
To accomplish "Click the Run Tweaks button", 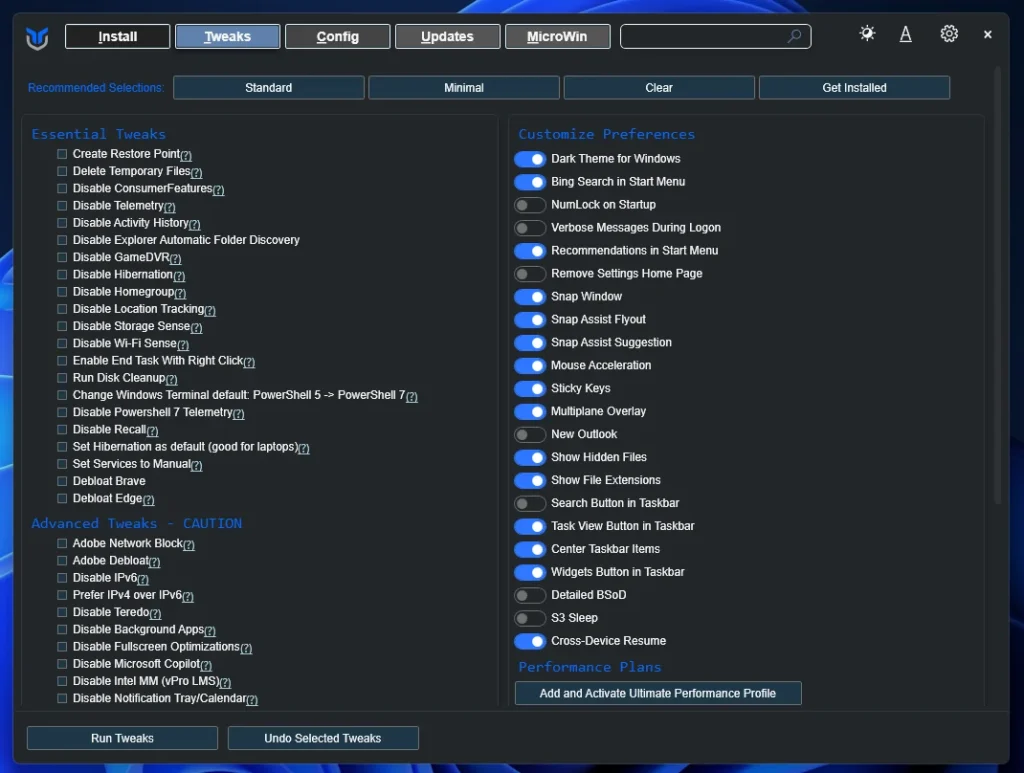I will click(x=122, y=738).
